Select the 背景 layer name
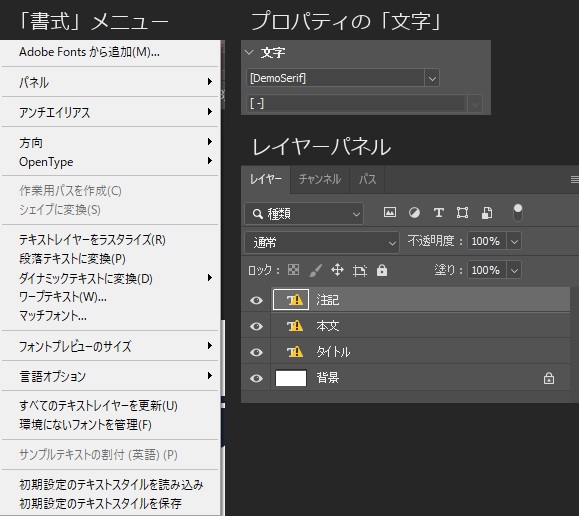The height and width of the screenshot is (516, 579). click(x=328, y=378)
